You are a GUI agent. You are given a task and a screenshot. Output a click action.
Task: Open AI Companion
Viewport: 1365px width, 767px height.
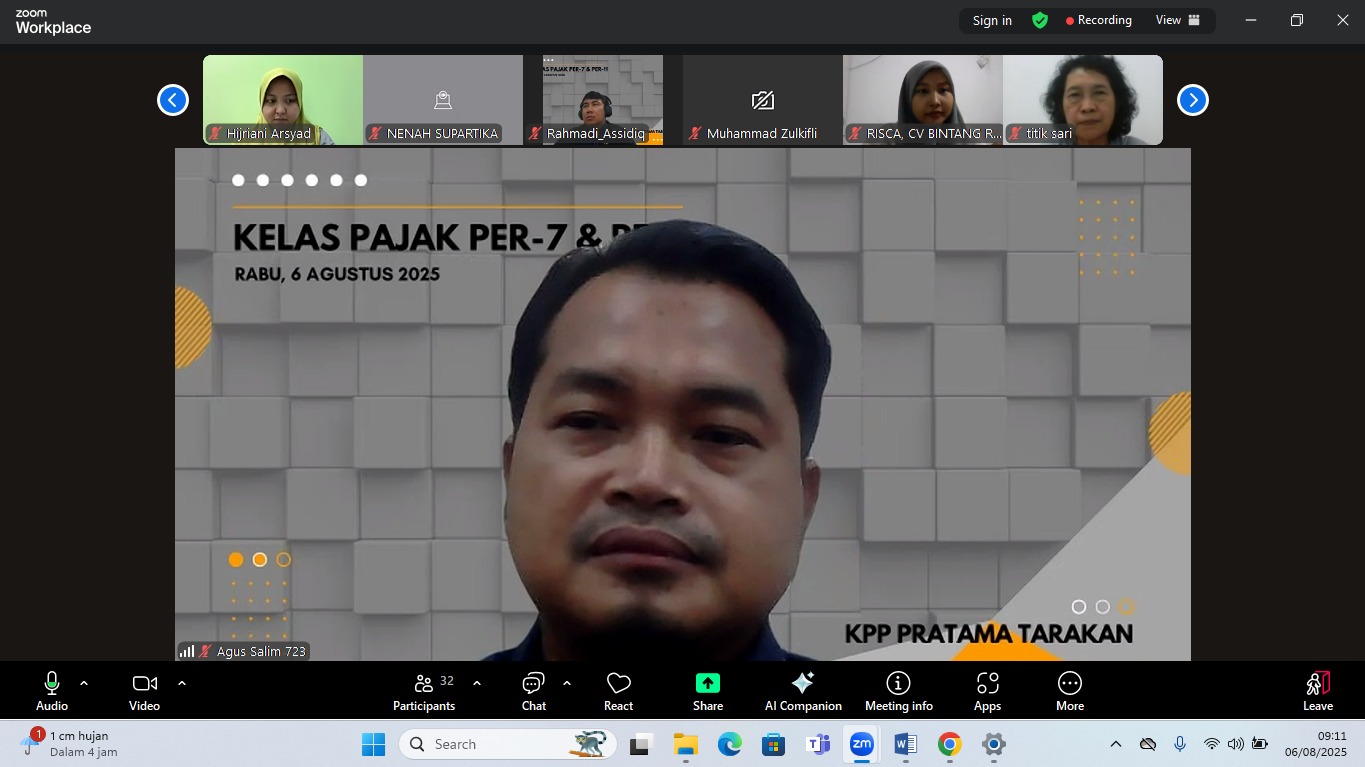[x=803, y=691]
